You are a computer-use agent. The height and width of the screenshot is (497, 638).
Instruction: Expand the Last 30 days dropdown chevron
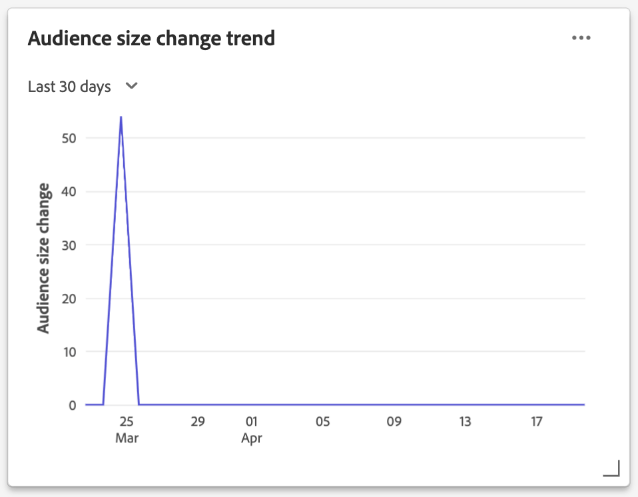coord(132,86)
